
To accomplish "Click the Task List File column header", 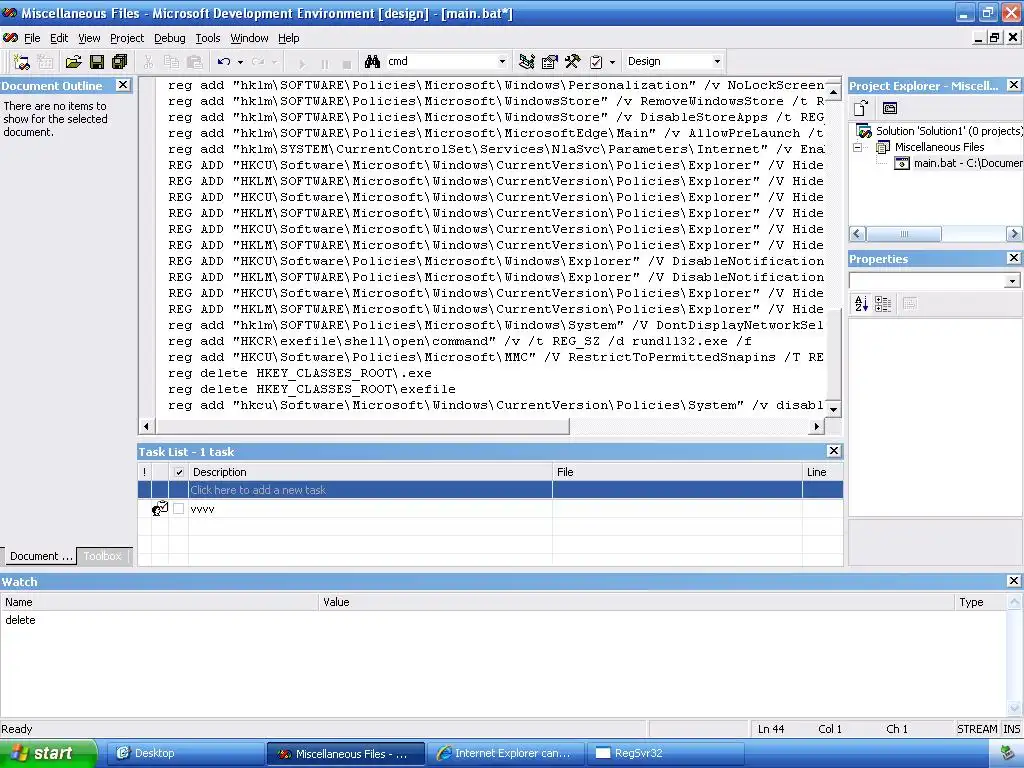I will point(677,472).
